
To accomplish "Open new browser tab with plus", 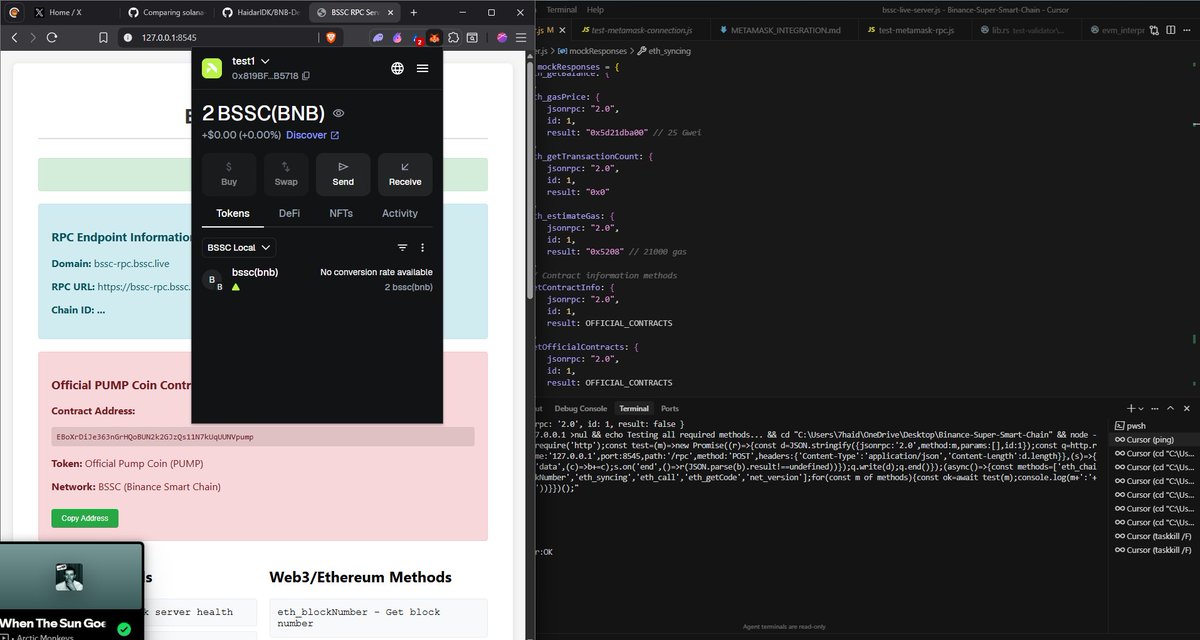I will tap(415, 11).
